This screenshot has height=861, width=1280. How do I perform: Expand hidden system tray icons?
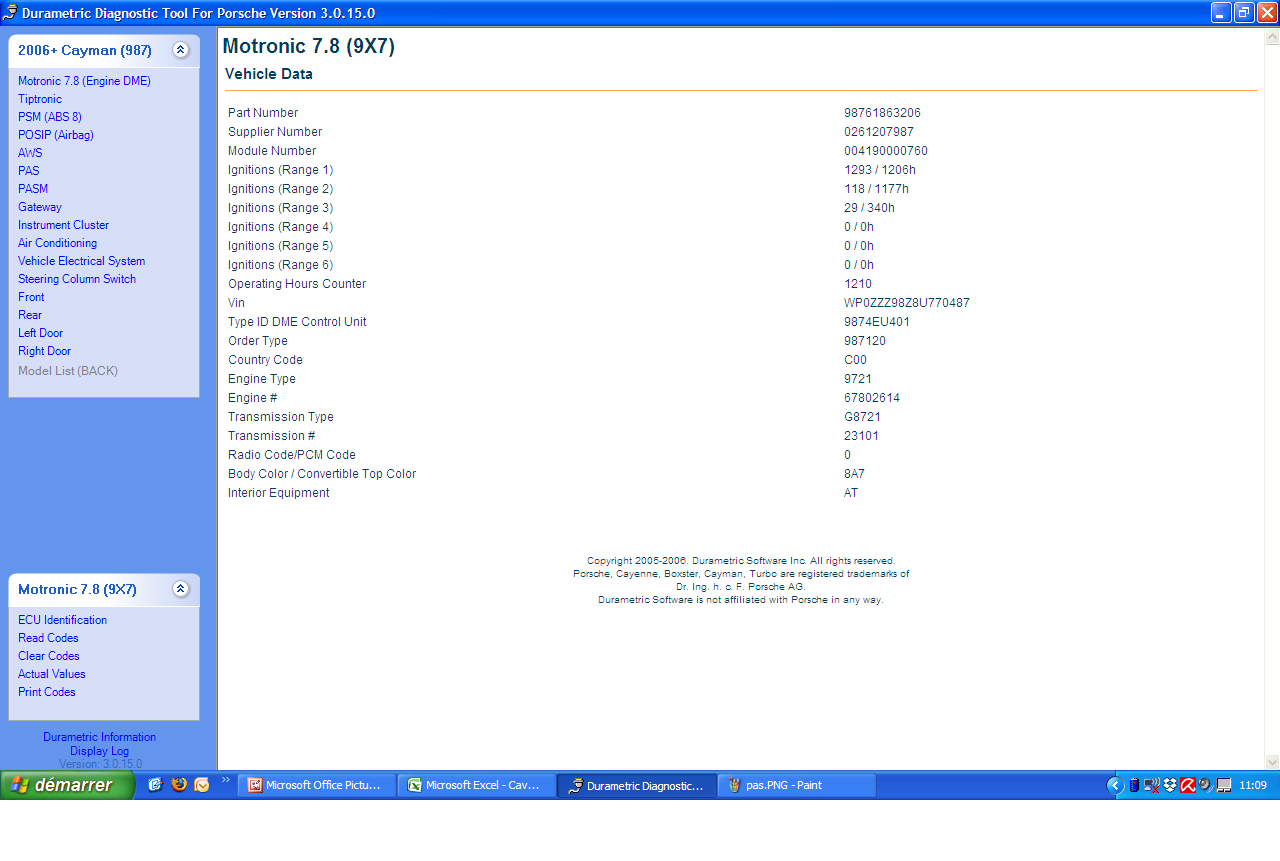click(x=1115, y=785)
